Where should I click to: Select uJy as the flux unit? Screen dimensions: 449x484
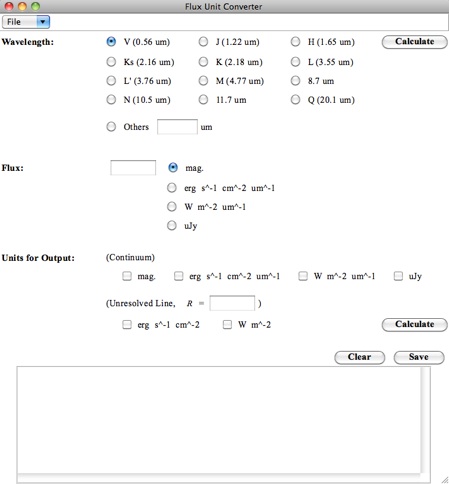click(172, 226)
